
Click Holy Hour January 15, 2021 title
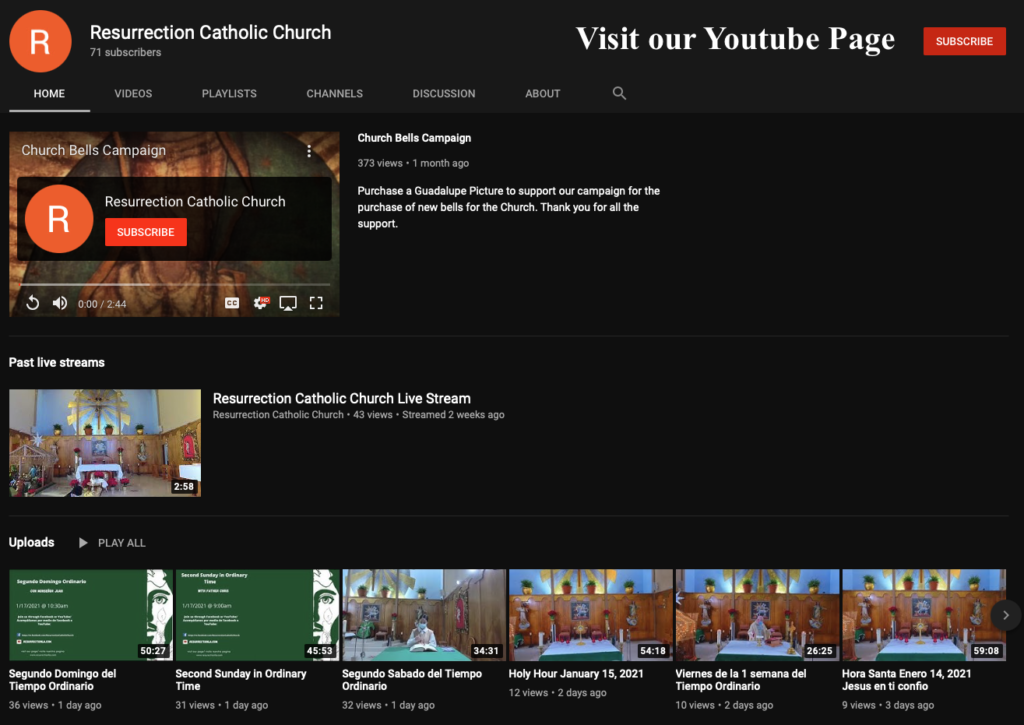pos(576,673)
